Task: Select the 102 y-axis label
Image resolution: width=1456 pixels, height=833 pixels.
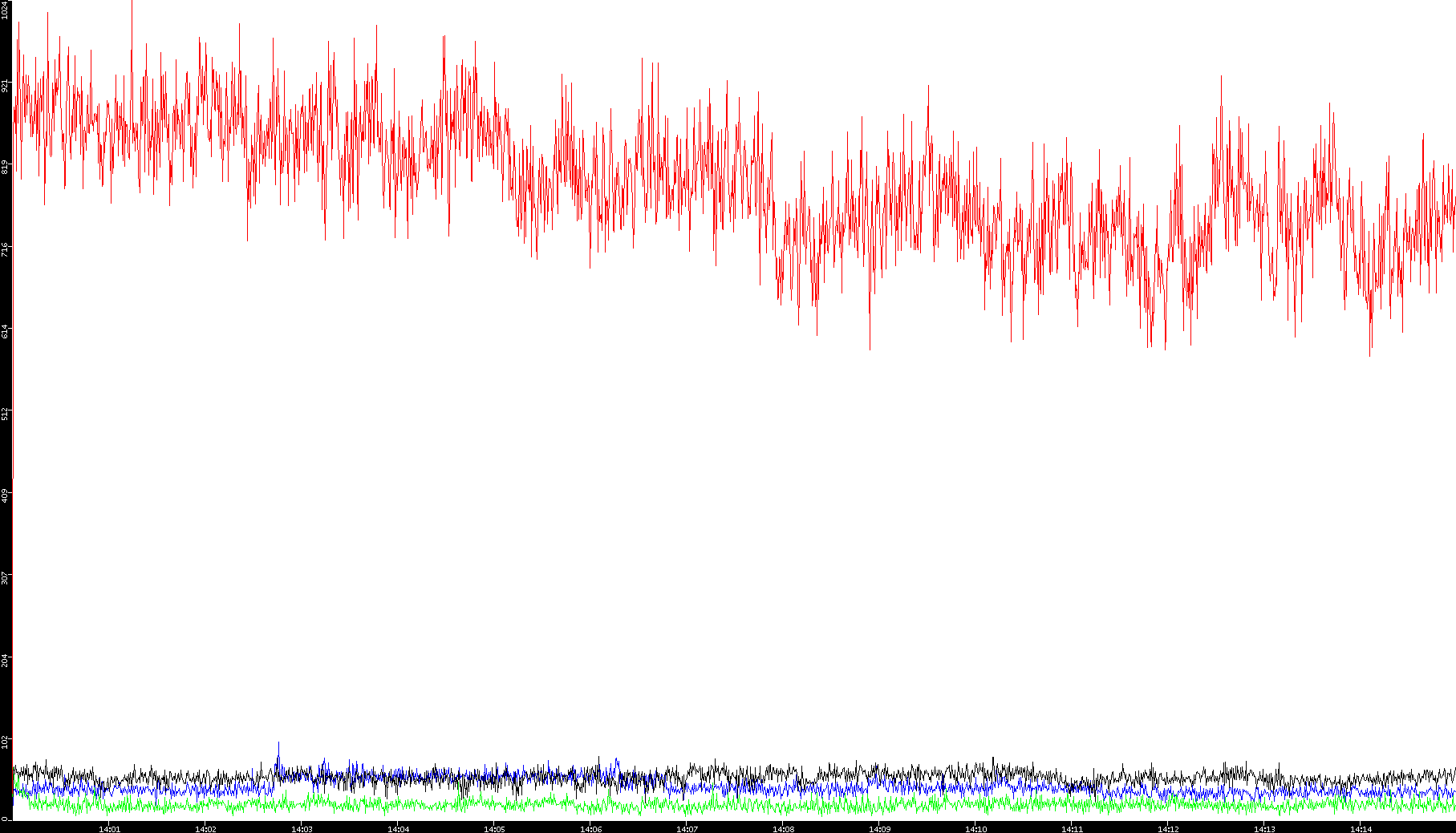Action: (6, 741)
